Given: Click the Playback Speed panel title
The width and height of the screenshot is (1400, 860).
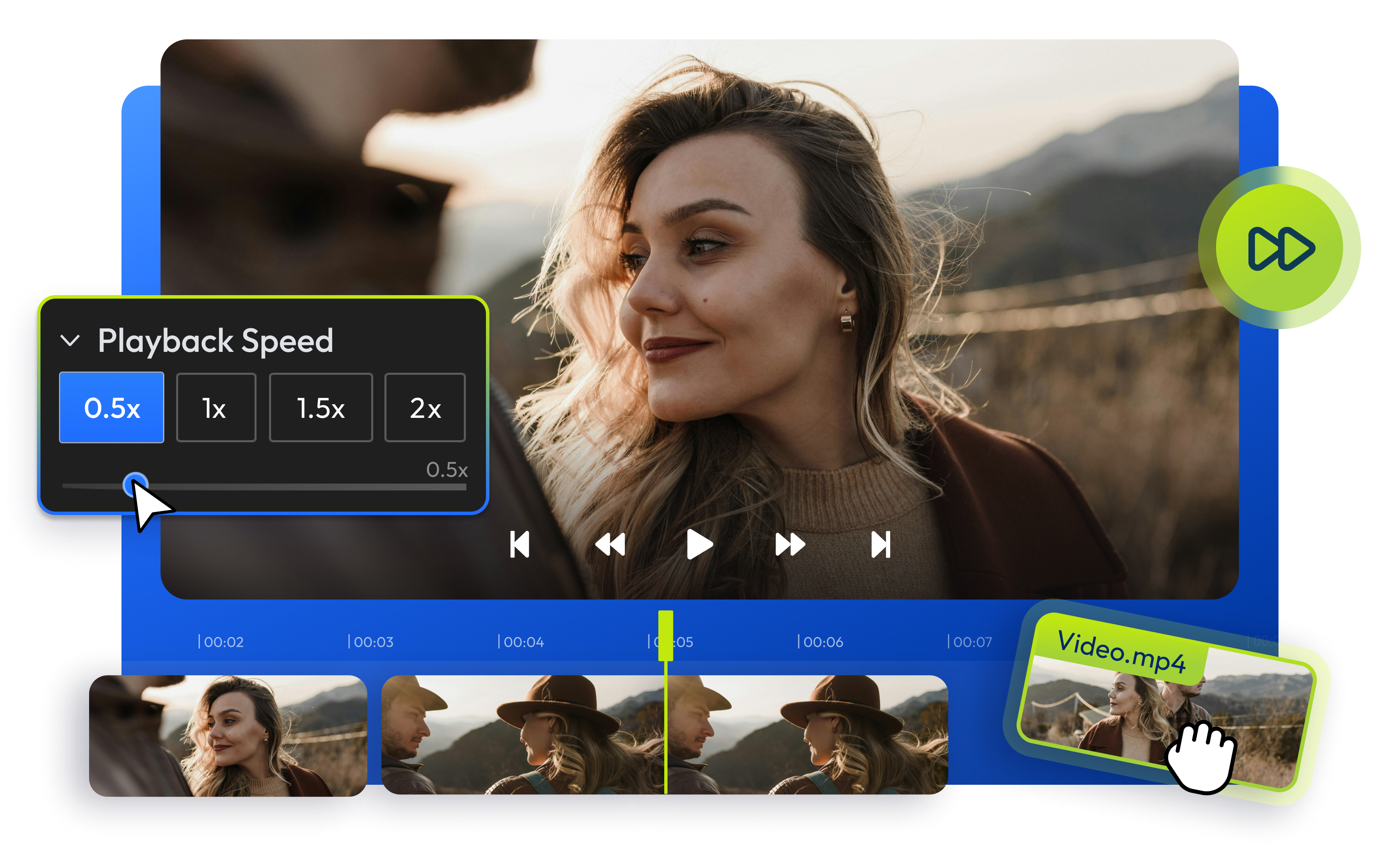Looking at the screenshot, I should 216,341.
